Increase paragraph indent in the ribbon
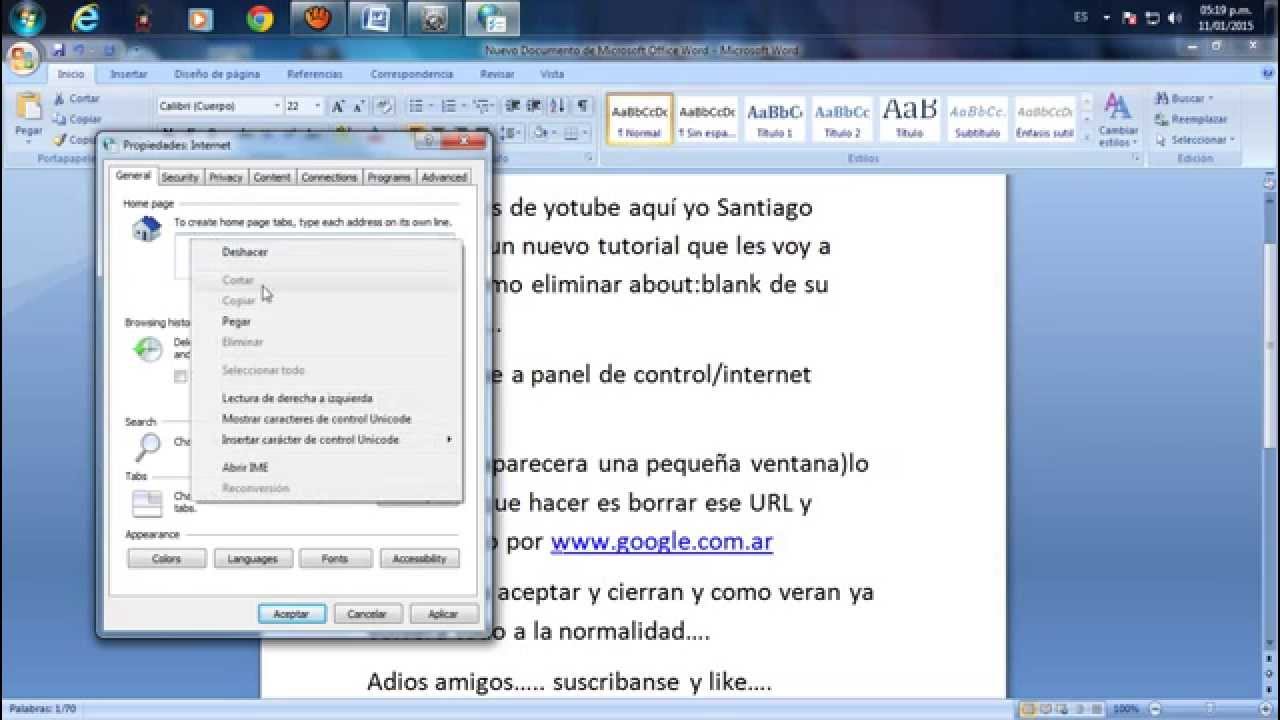This screenshot has height=720, width=1280. tap(534, 106)
